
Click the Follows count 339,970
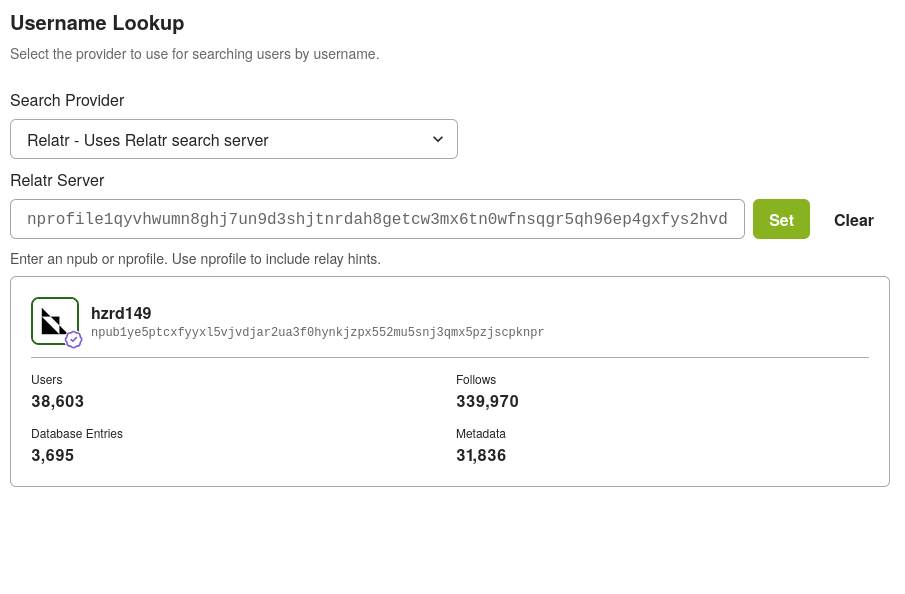(487, 401)
